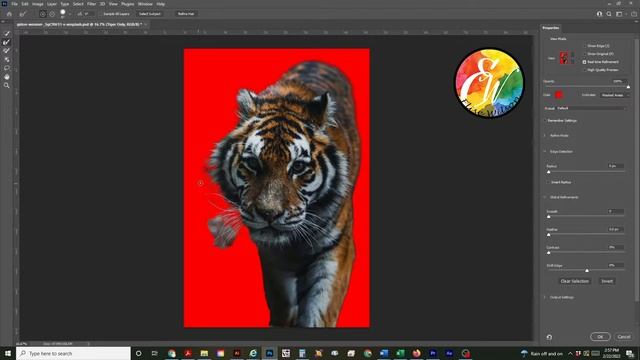Select the Brush tool in left toolbar
Viewport: 640px width, 360px height.
(x=7, y=51)
